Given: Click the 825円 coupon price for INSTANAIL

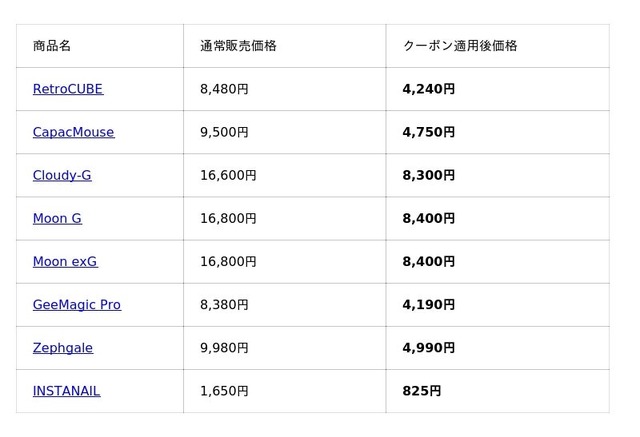Looking at the screenshot, I should coord(421,391).
